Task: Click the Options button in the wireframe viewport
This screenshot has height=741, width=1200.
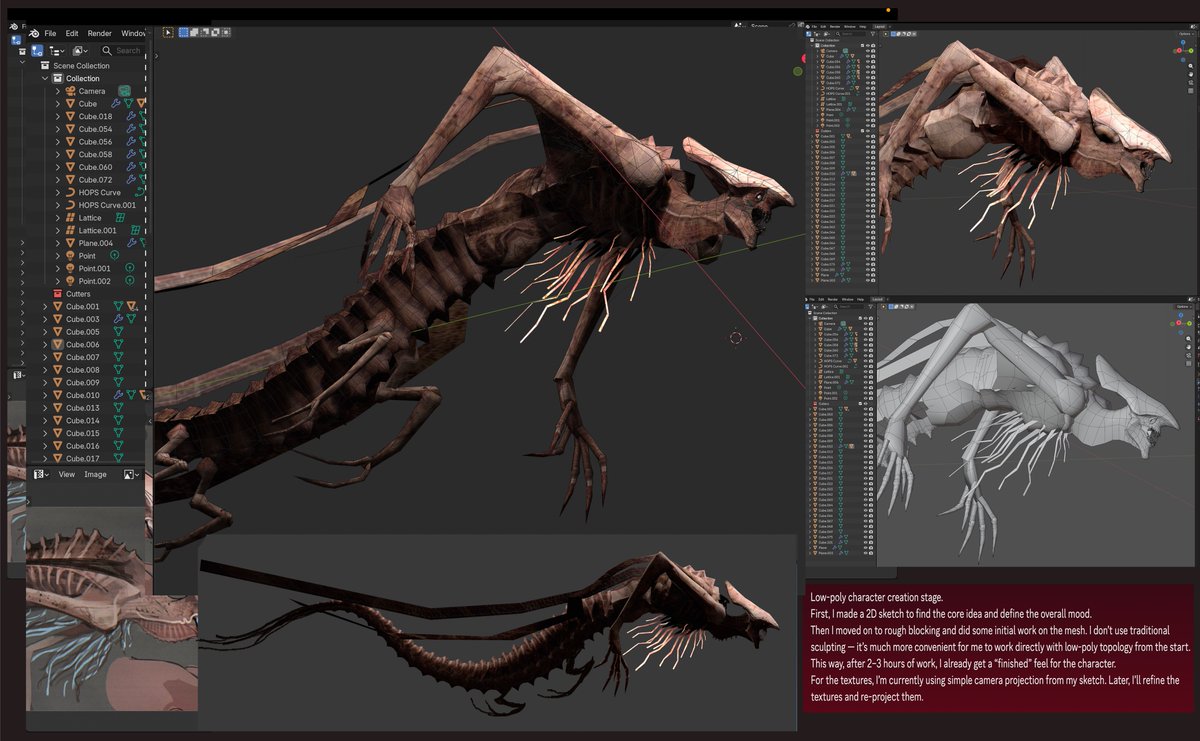Action: (1184, 308)
